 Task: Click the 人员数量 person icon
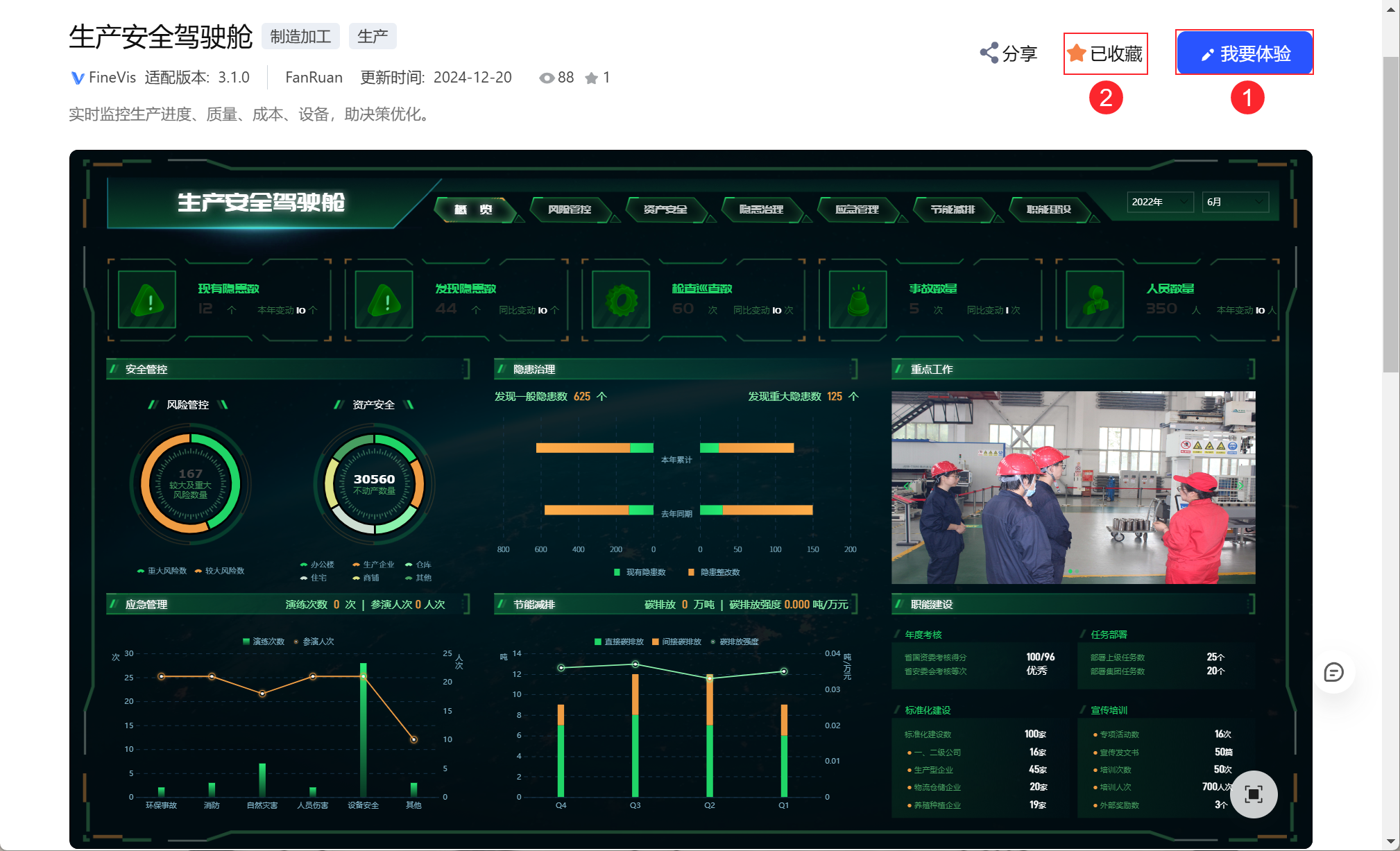(1095, 300)
